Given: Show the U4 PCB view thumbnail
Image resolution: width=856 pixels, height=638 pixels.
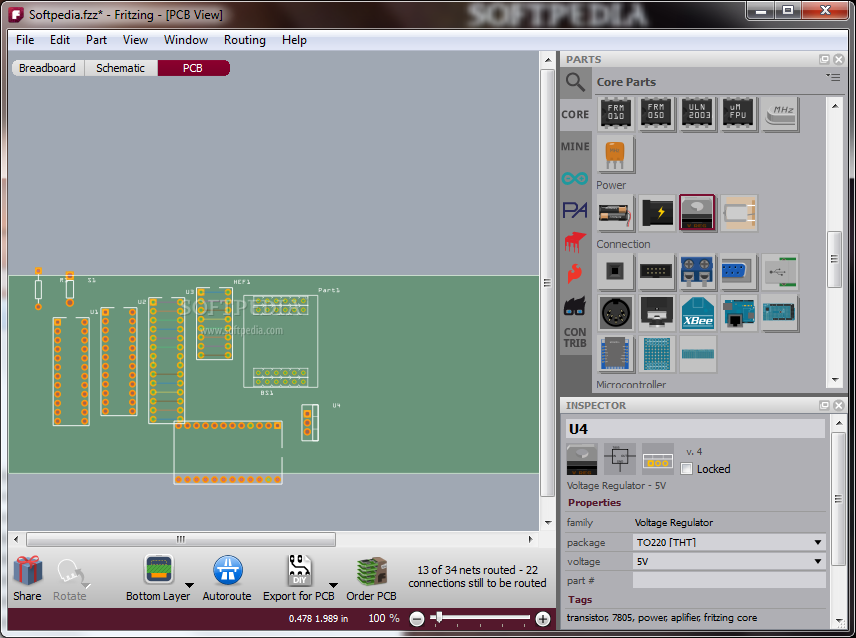Looking at the screenshot, I should (x=658, y=460).
